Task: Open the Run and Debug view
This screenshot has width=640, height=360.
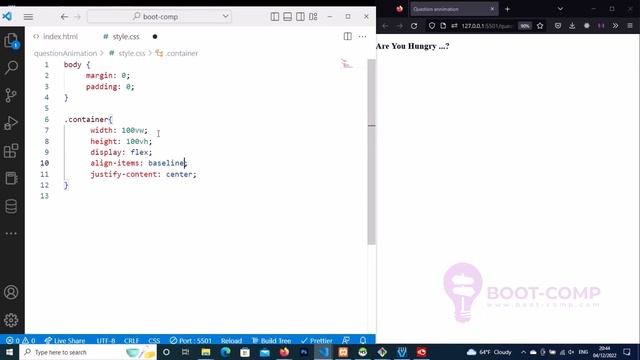Action: pyautogui.click(x=11, y=123)
